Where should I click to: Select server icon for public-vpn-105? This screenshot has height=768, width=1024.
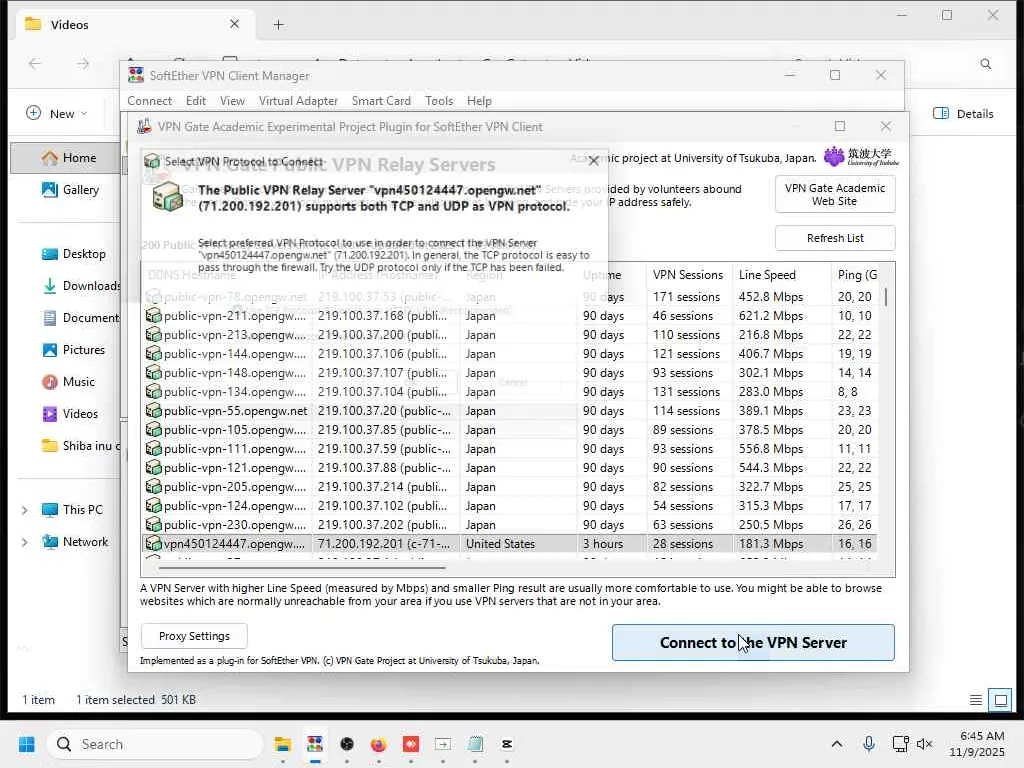[x=153, y=429]
